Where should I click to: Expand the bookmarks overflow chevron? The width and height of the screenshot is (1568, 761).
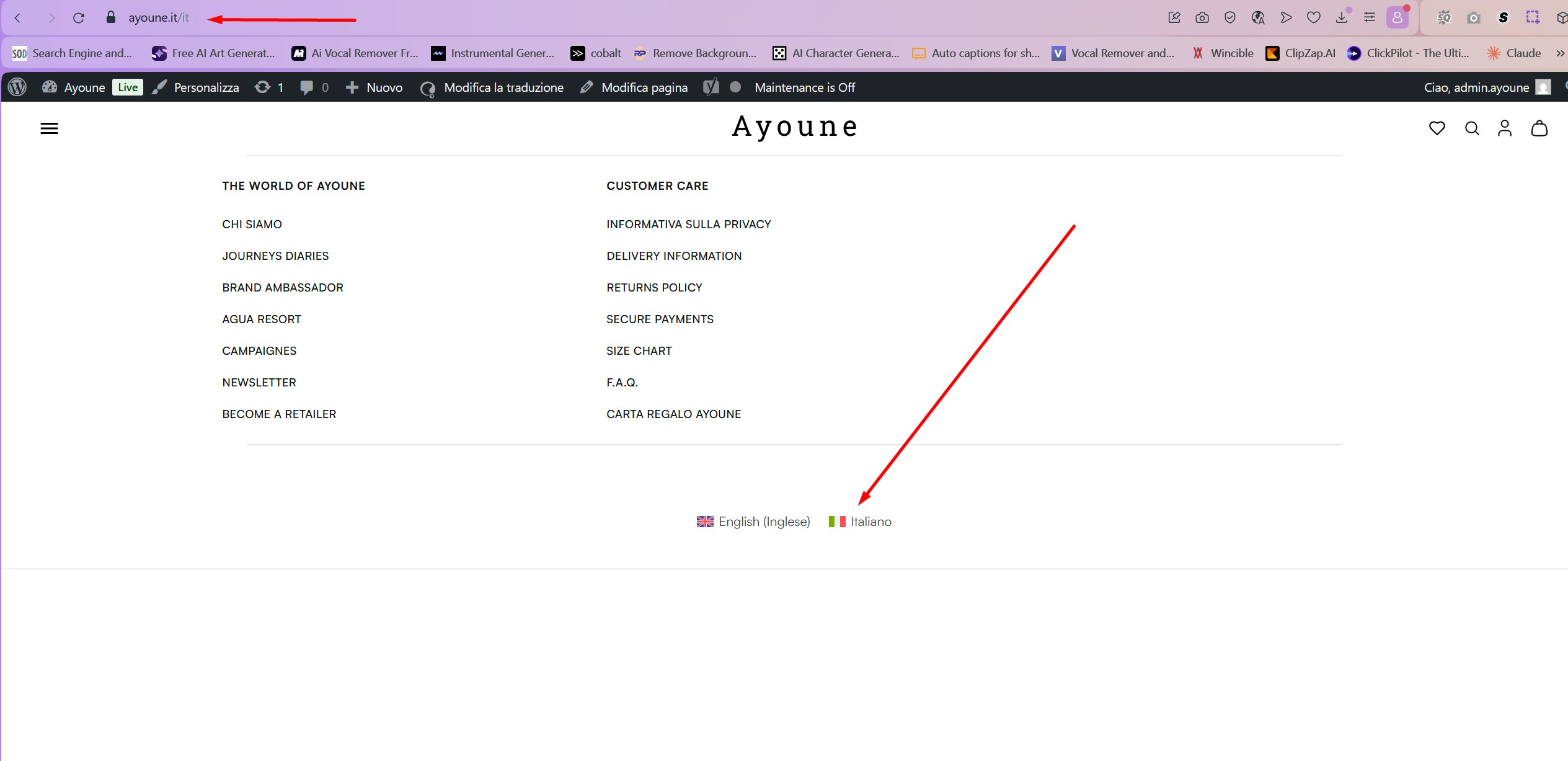point(1560,53)
